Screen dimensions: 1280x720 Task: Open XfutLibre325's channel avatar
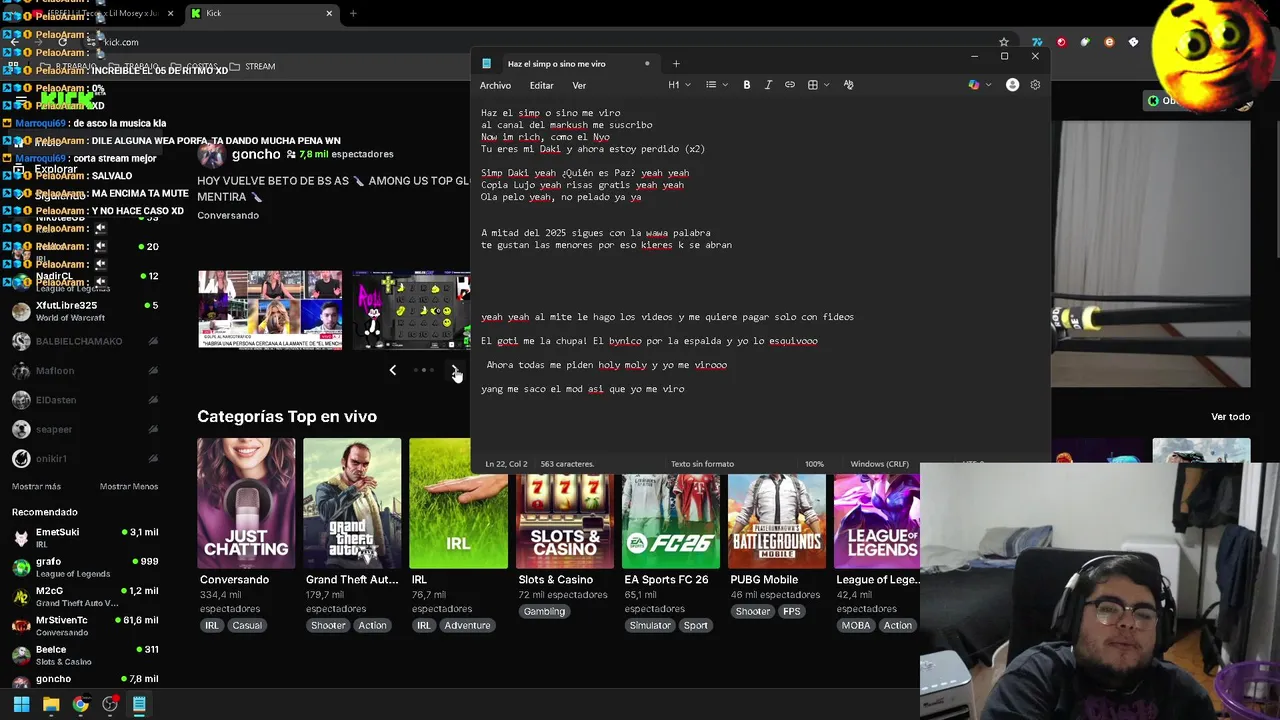pos(21,311)
